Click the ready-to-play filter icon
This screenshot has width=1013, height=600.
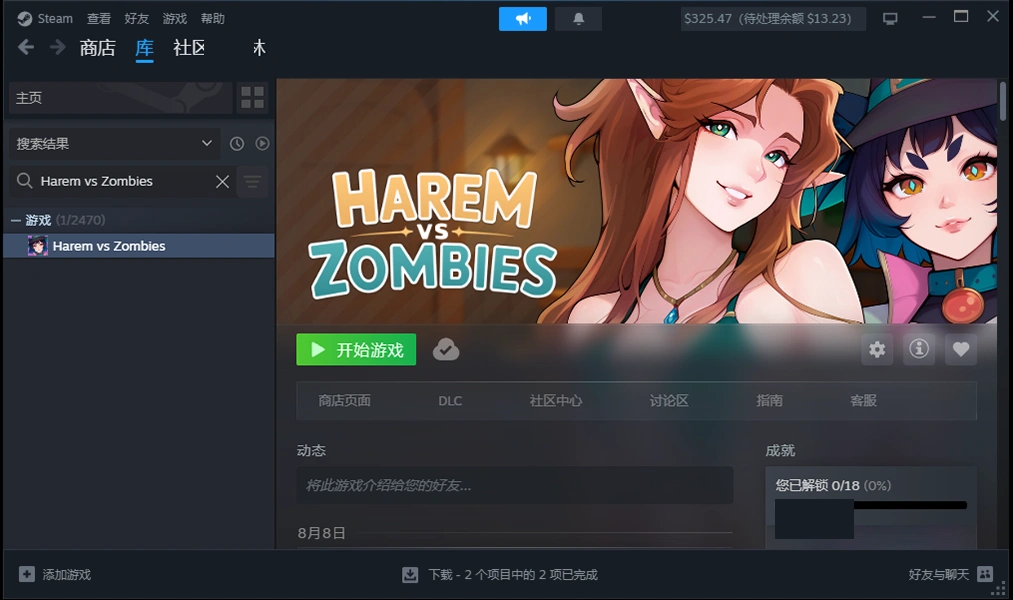262,143
